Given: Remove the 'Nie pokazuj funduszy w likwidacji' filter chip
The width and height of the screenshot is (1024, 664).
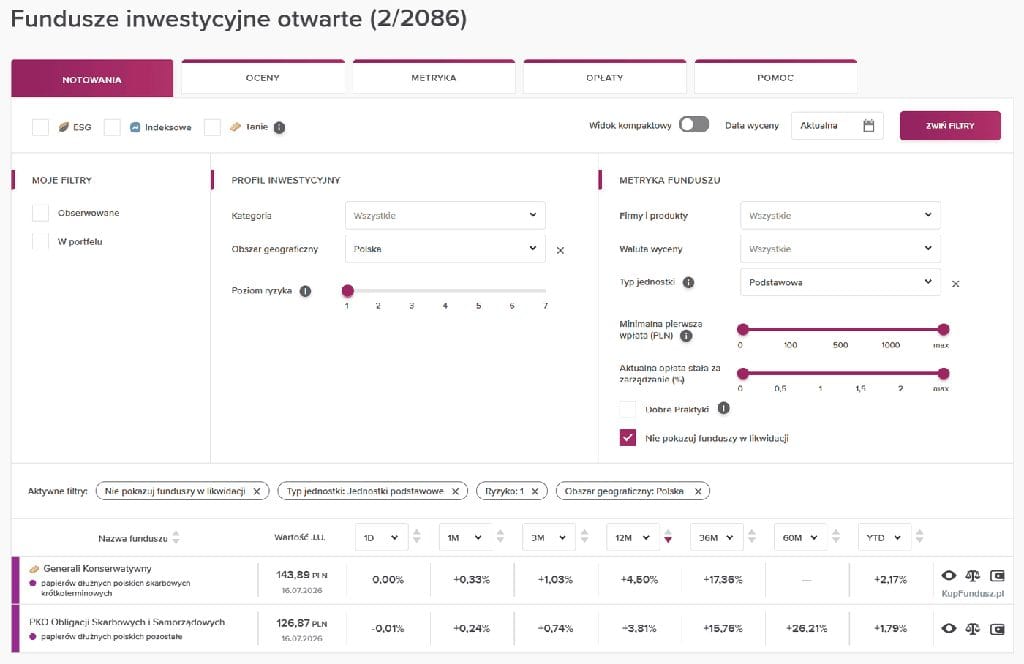Looking at the screenshot, I should (x=257, y=491).
